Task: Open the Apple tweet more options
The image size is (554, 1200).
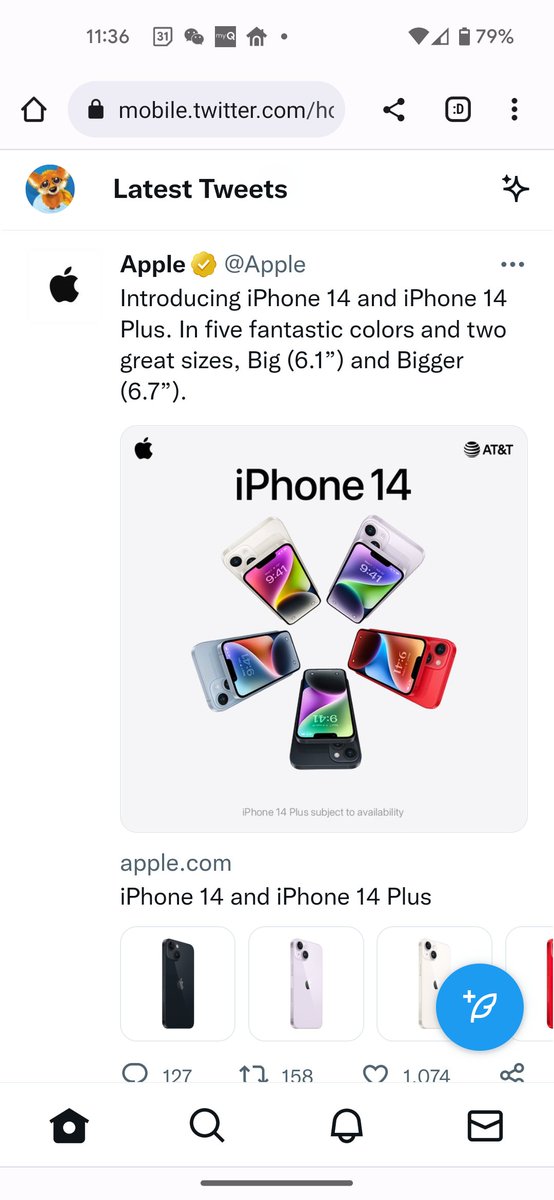Action: 512,265
